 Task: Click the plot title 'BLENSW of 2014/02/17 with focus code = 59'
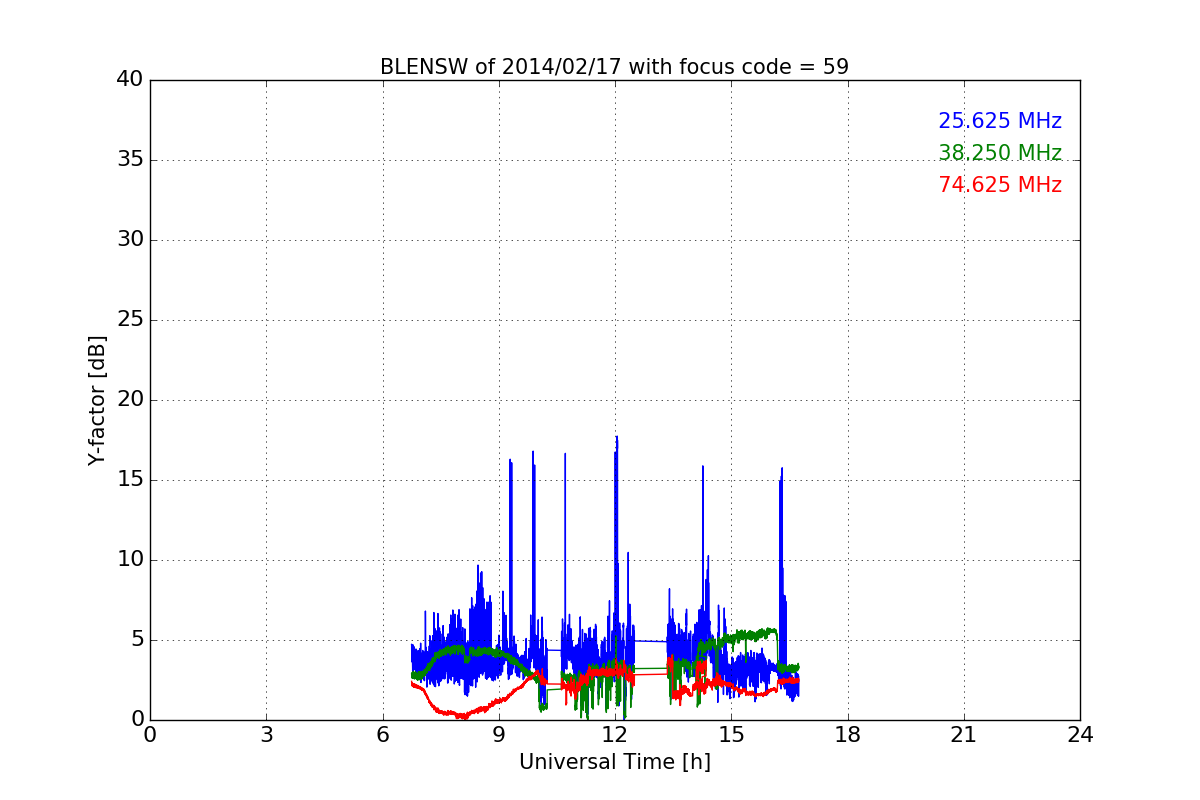click(614, 67)
